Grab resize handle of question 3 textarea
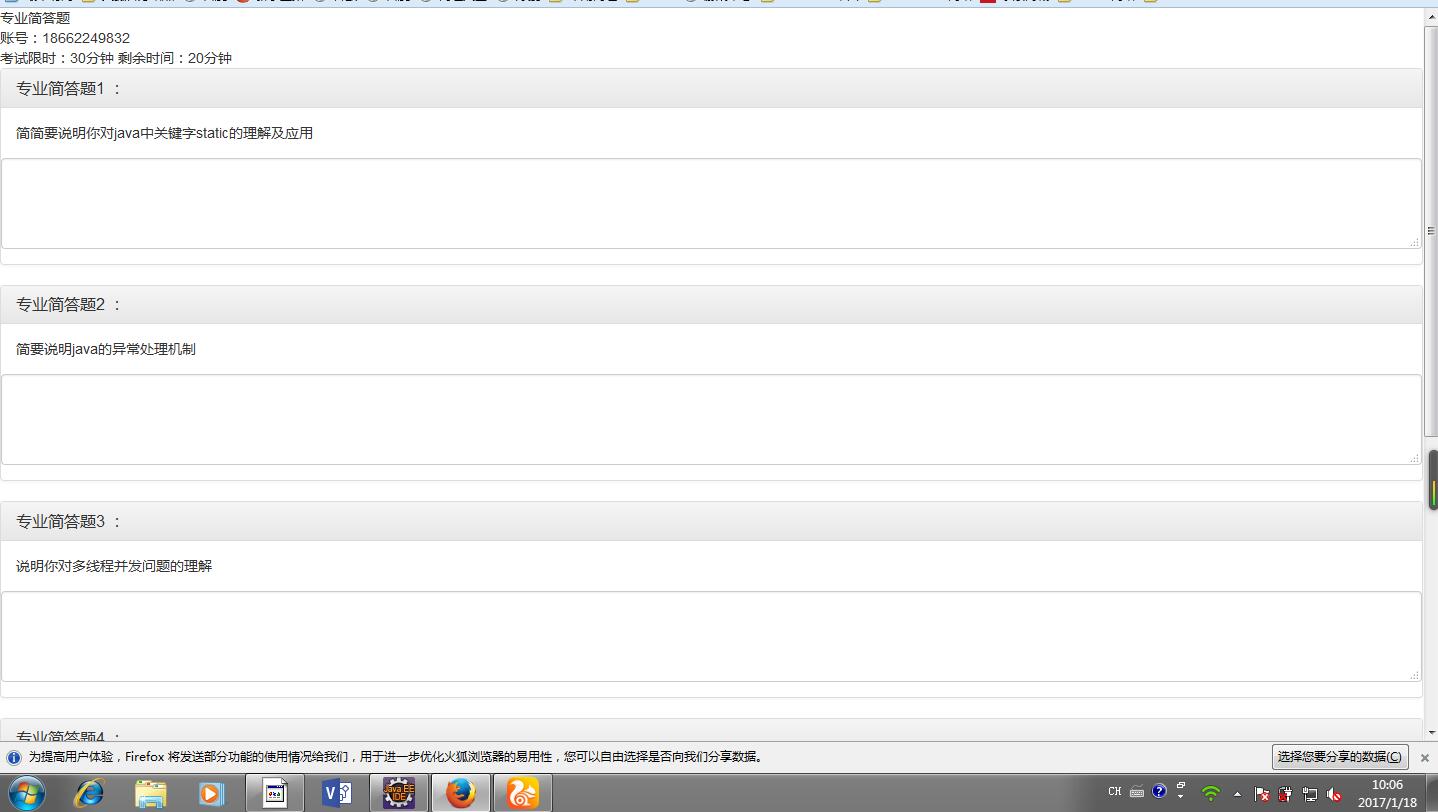1438x812 pixels. click(1414, 675)
